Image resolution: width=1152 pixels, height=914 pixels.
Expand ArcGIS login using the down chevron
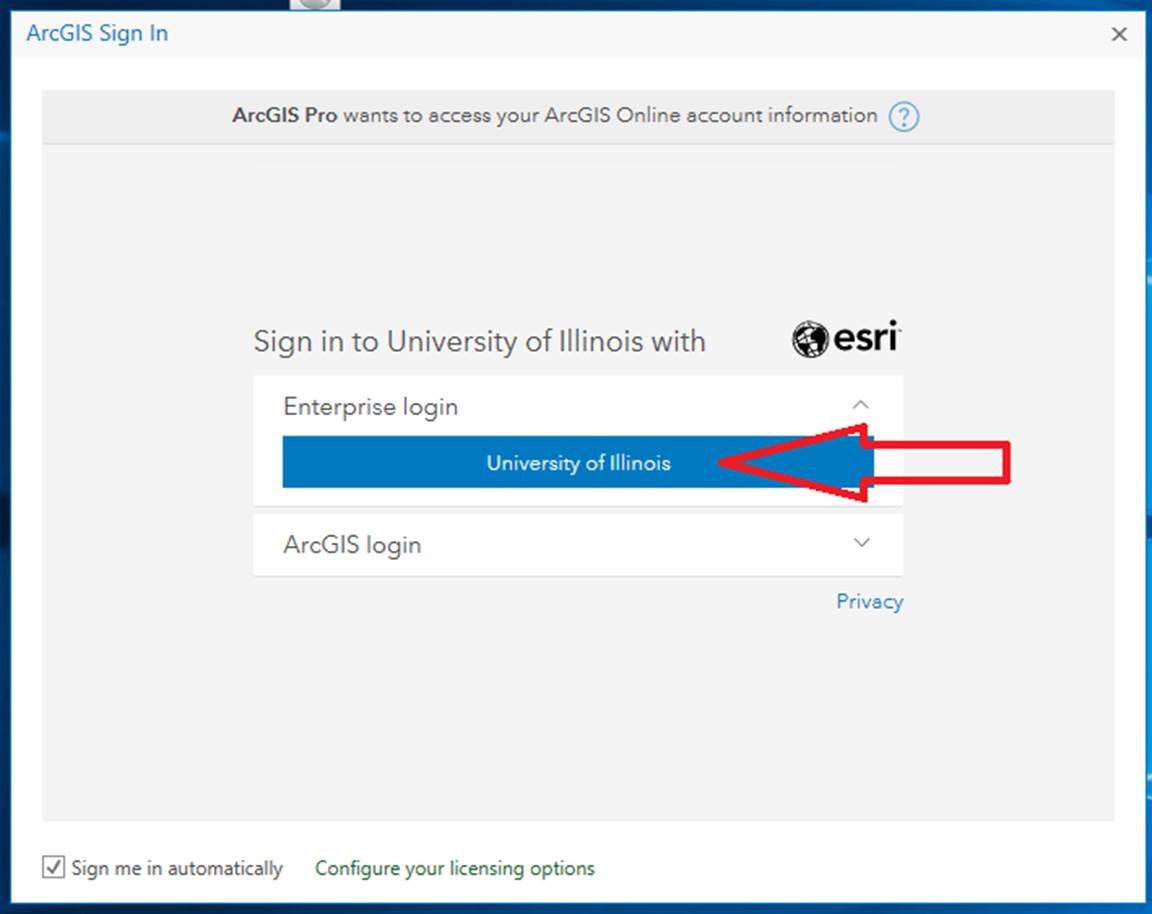coord(862,542)
